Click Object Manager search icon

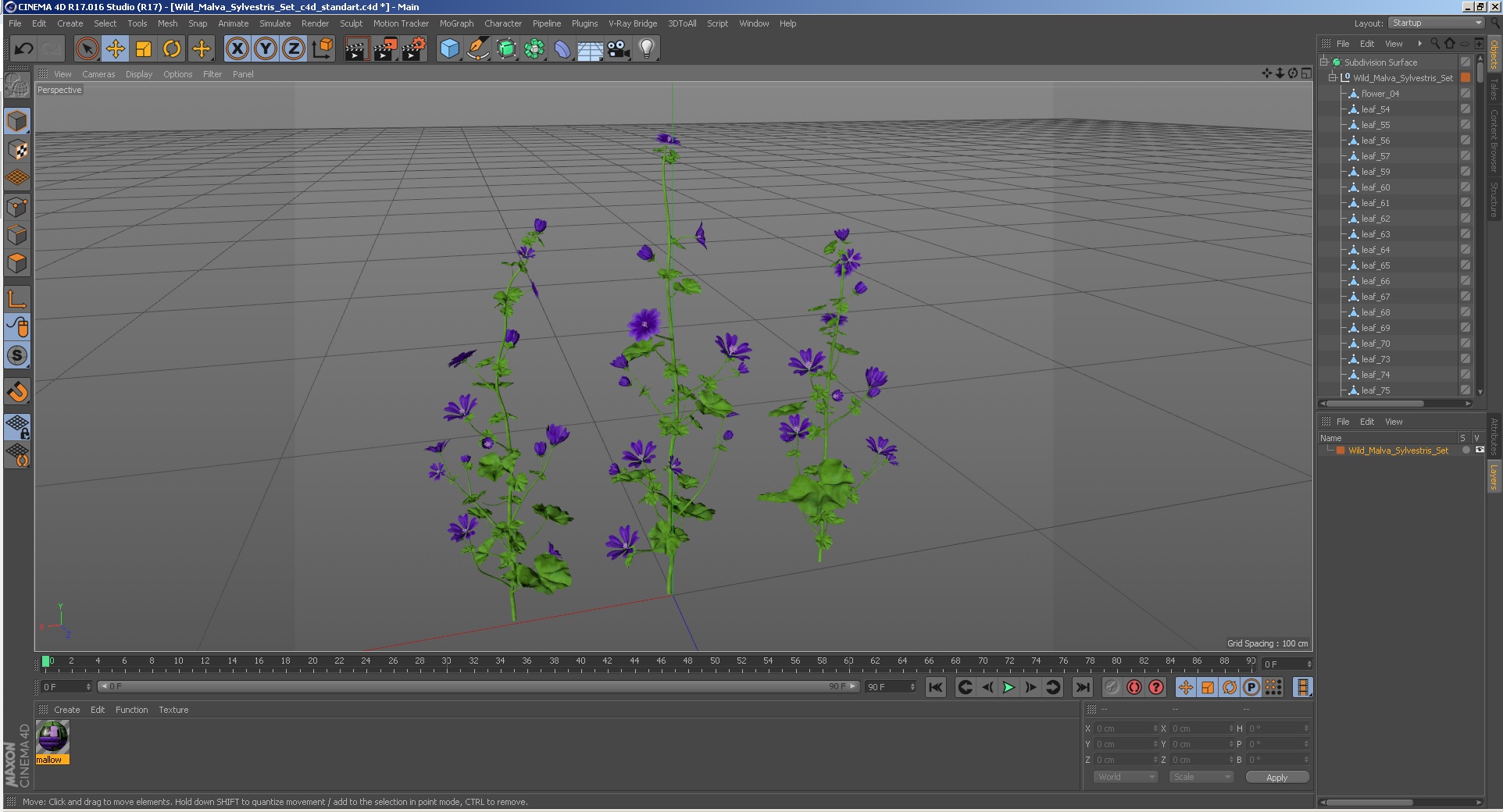click(1435, 43)
